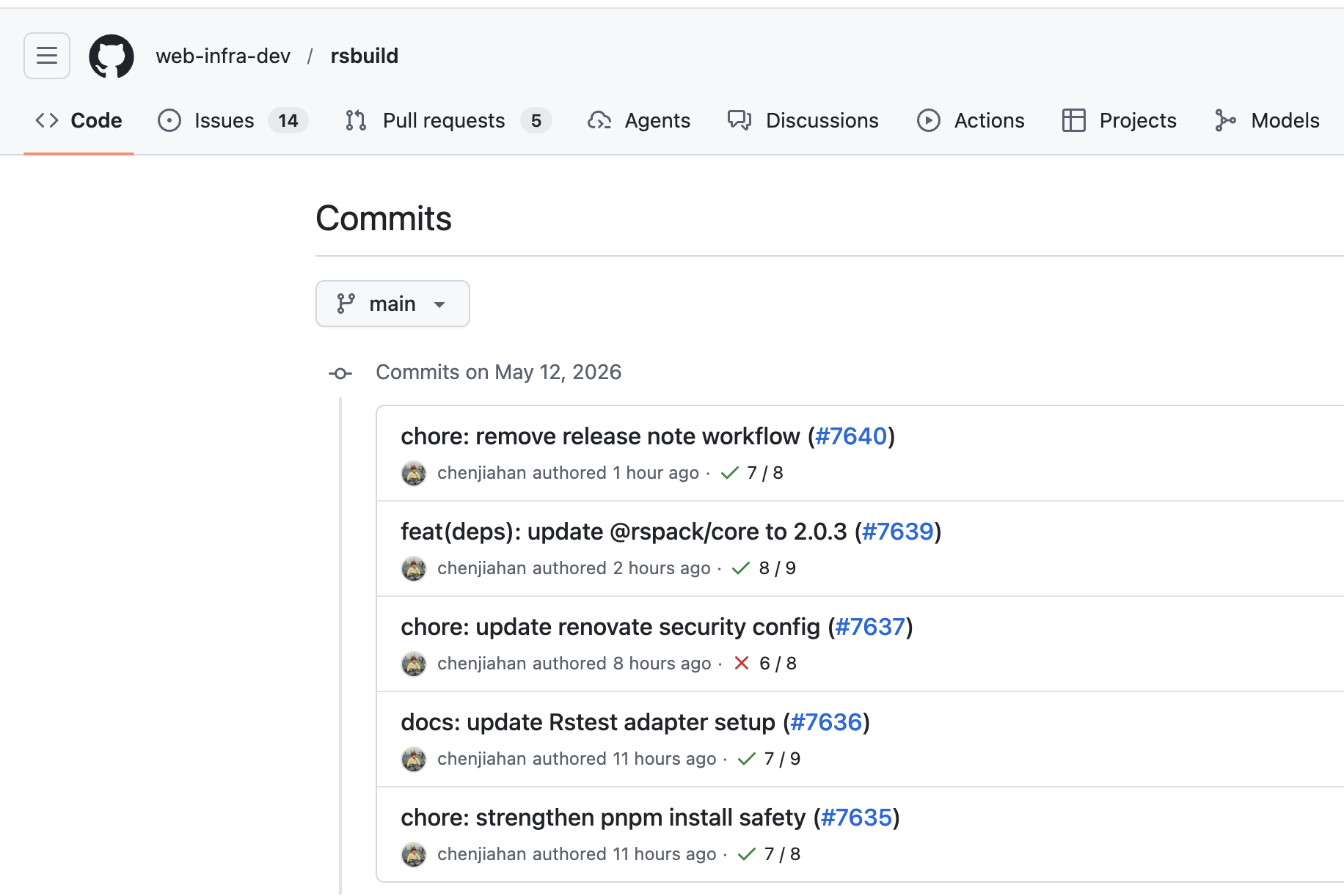Click chenjiahan avatar on #7640 commit

tap(414, 473)
